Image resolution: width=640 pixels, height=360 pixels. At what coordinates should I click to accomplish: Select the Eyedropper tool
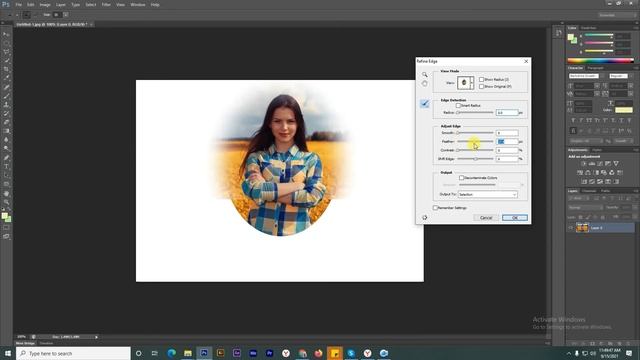click(7, 78)
